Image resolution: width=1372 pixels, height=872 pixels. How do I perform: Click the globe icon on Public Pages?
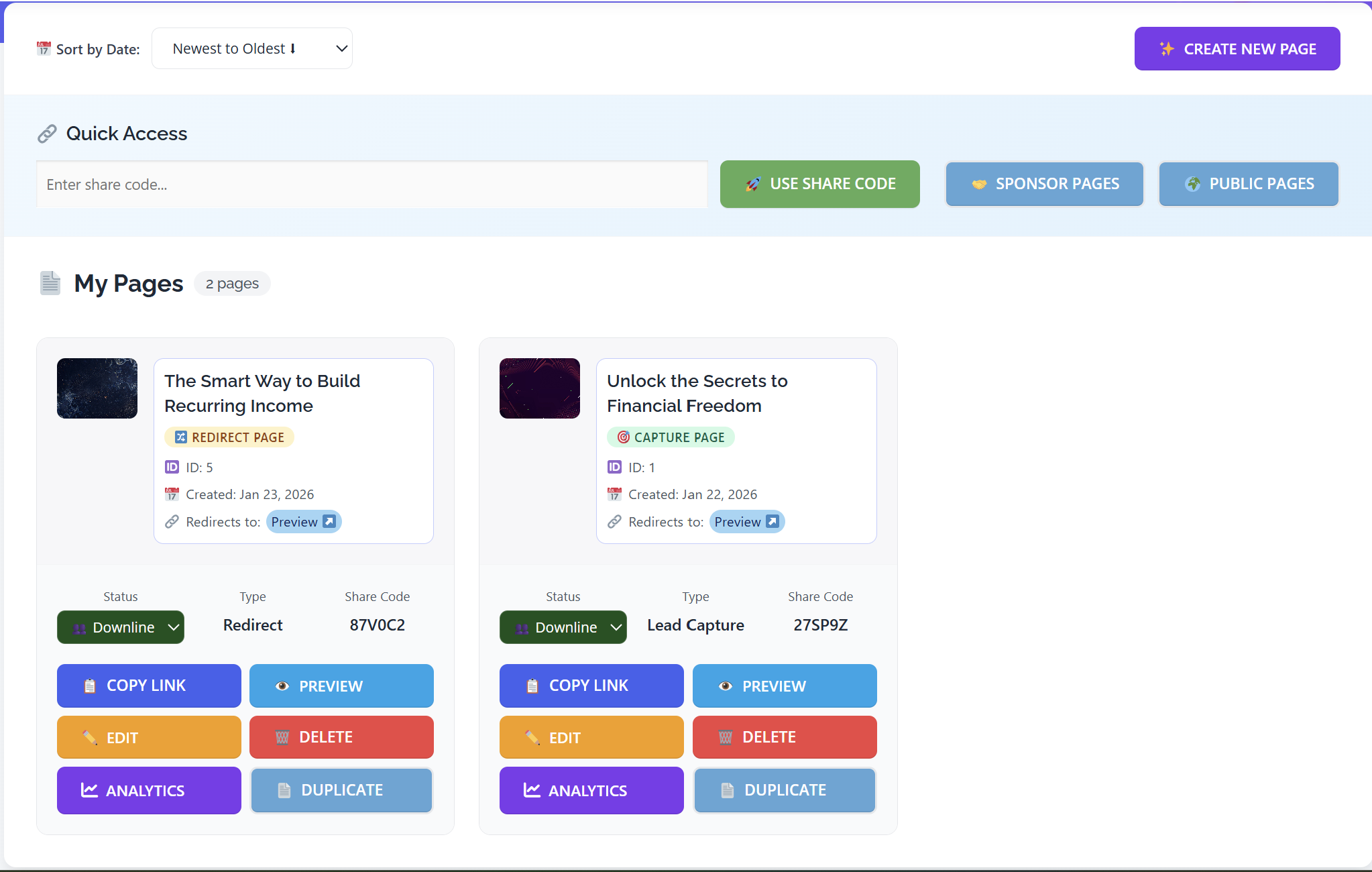(x=1193, y=184)
